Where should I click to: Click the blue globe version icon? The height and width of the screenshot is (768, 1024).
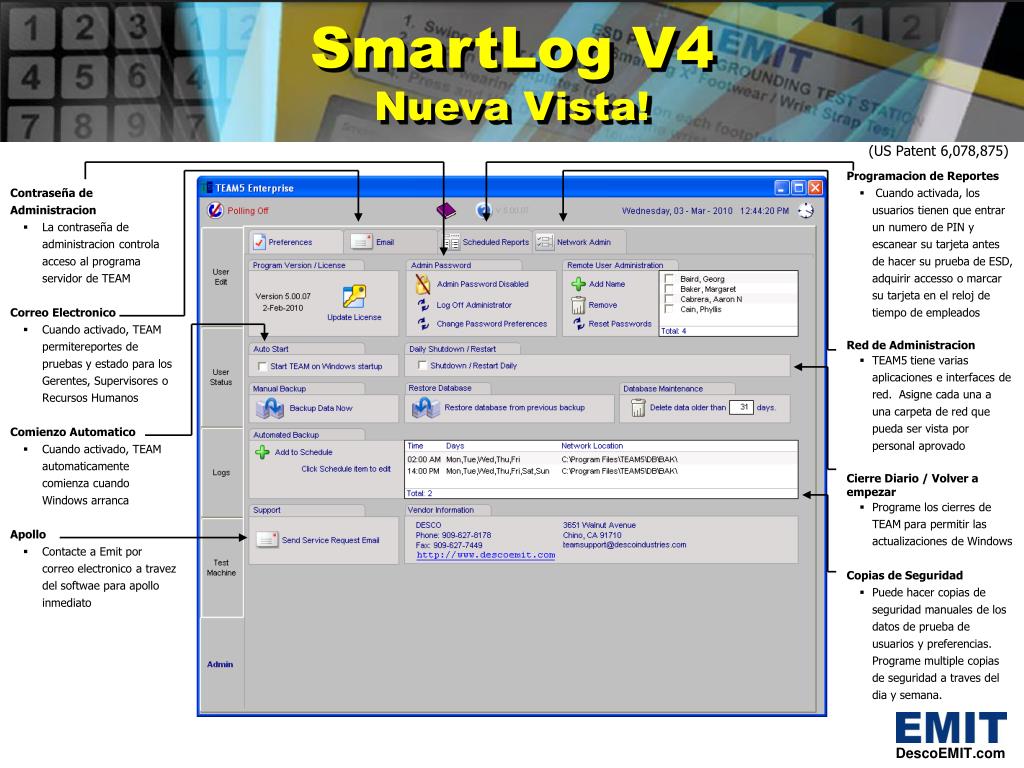point(484,210)
